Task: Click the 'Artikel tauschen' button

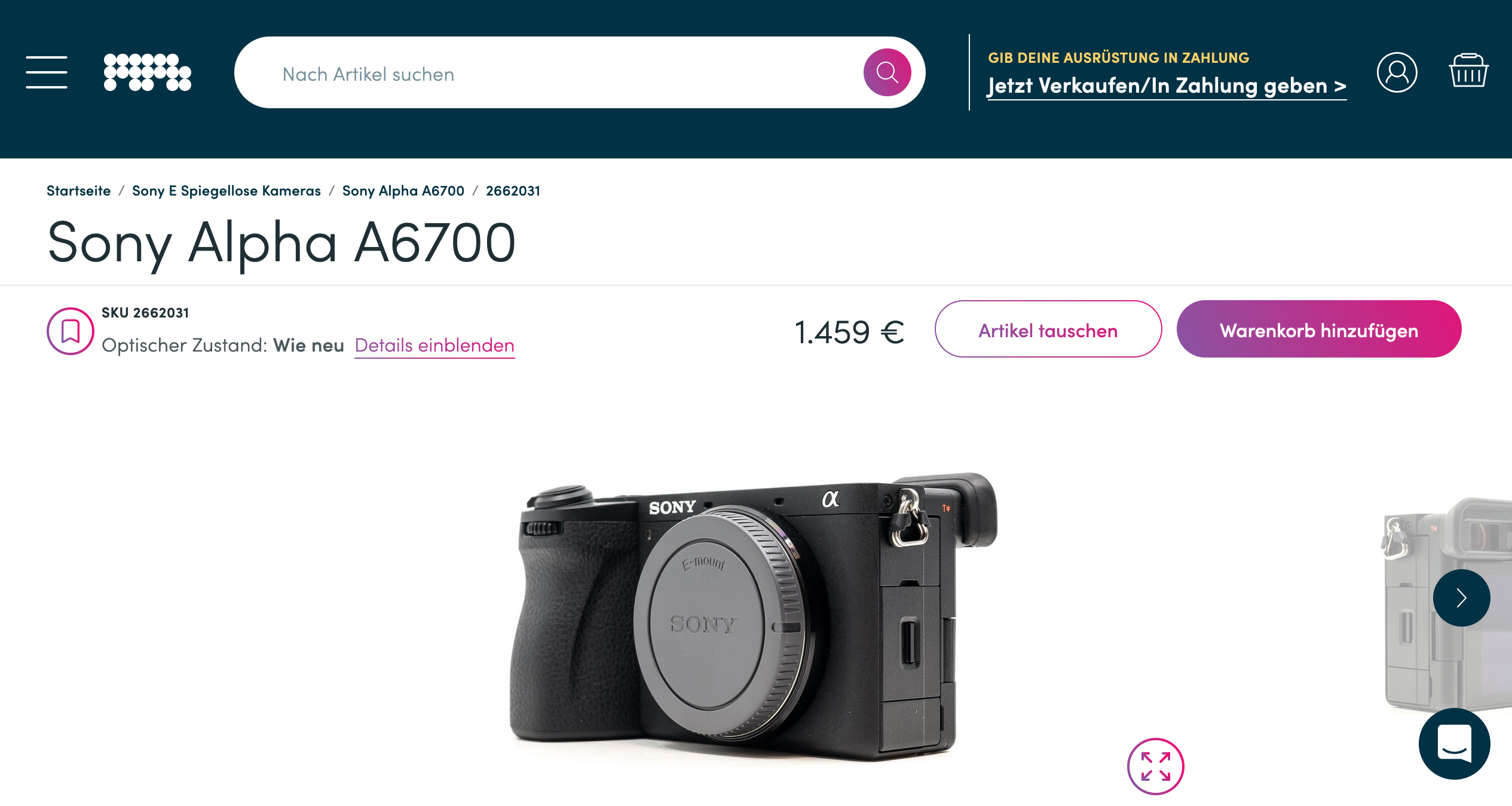Action: [1048, 329]
